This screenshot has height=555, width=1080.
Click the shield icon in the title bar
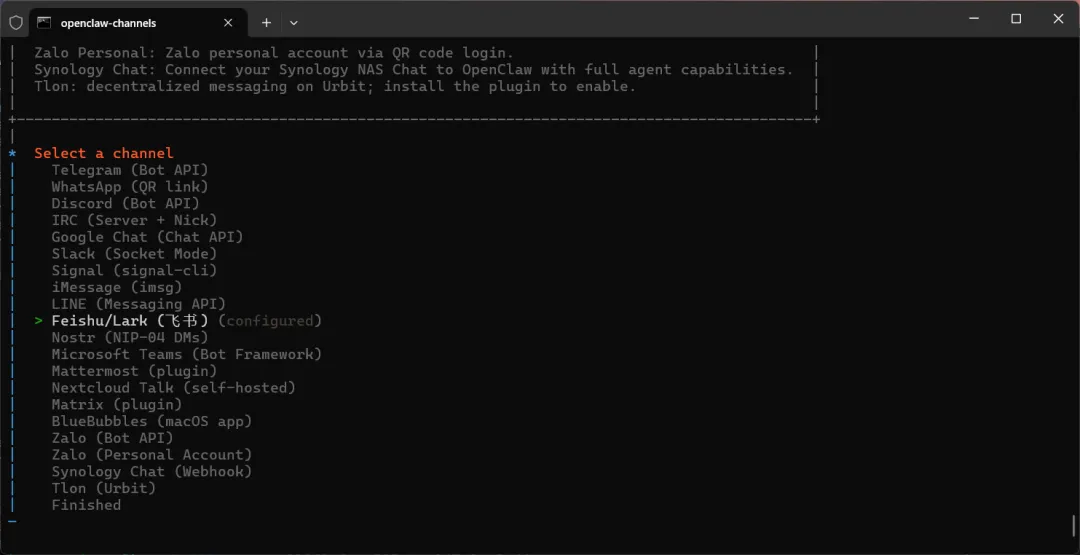[x=16, y=22]
